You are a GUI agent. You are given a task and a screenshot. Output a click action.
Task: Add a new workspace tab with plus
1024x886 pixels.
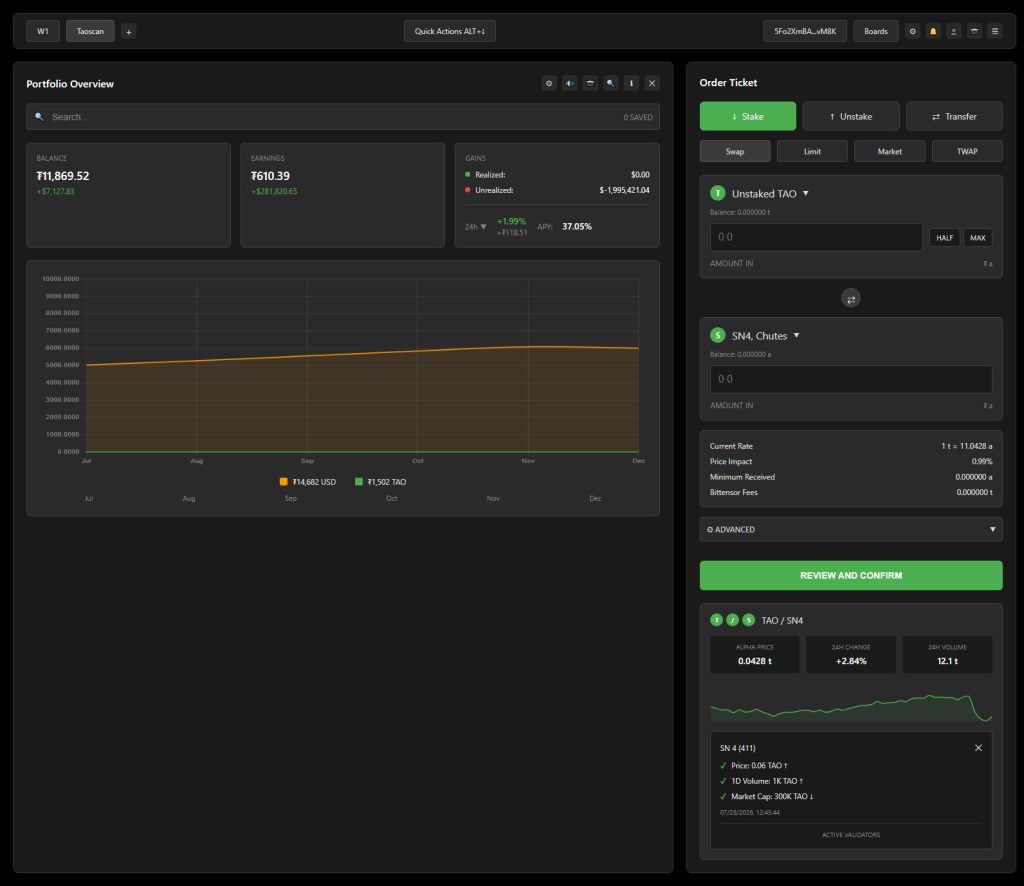pos(129,31)
